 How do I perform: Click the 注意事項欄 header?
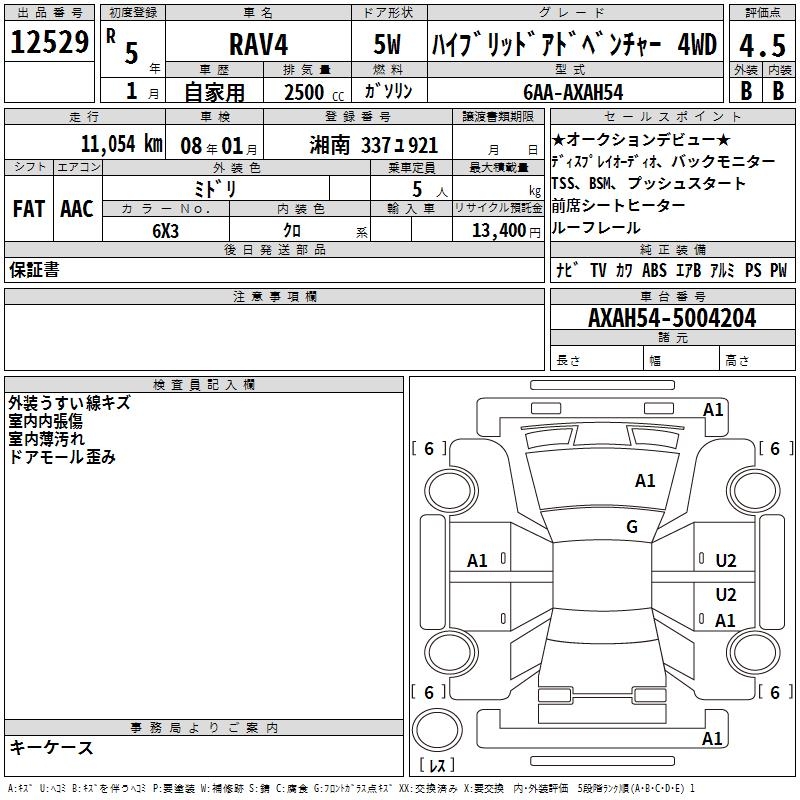[274, 296]
